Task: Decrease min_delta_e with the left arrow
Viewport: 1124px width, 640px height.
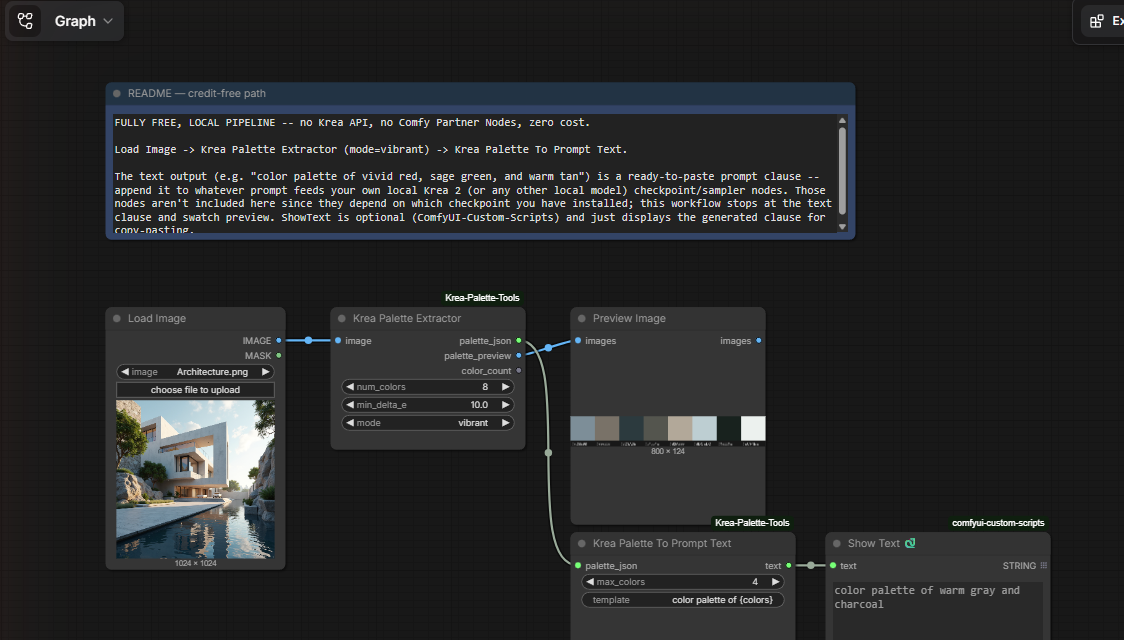Action: pos(350,405)
